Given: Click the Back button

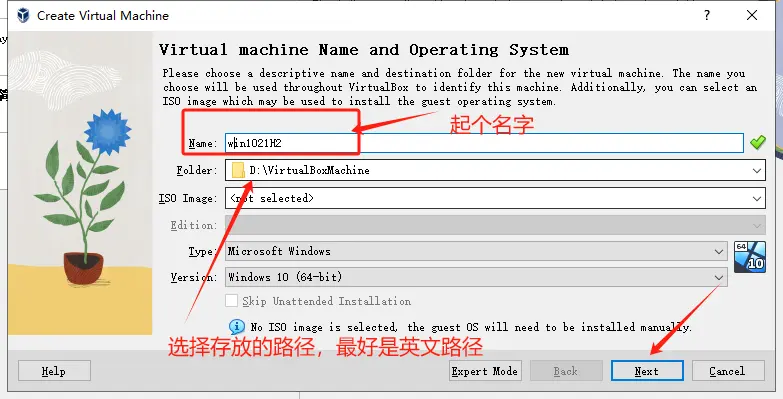Looking at the screenshot, I should coord(566,371).
